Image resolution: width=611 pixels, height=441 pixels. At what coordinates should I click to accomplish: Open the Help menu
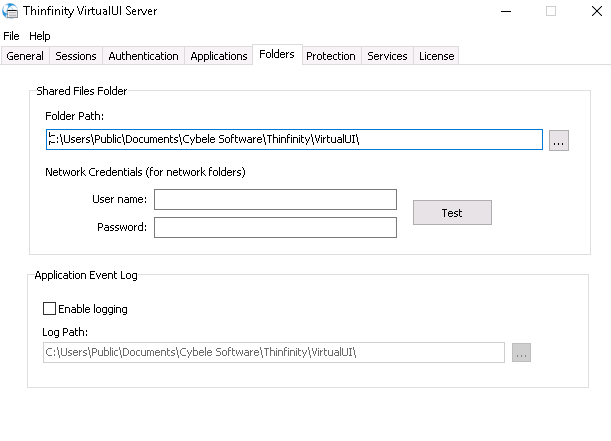pyautogui.click(x=39, y=36)
